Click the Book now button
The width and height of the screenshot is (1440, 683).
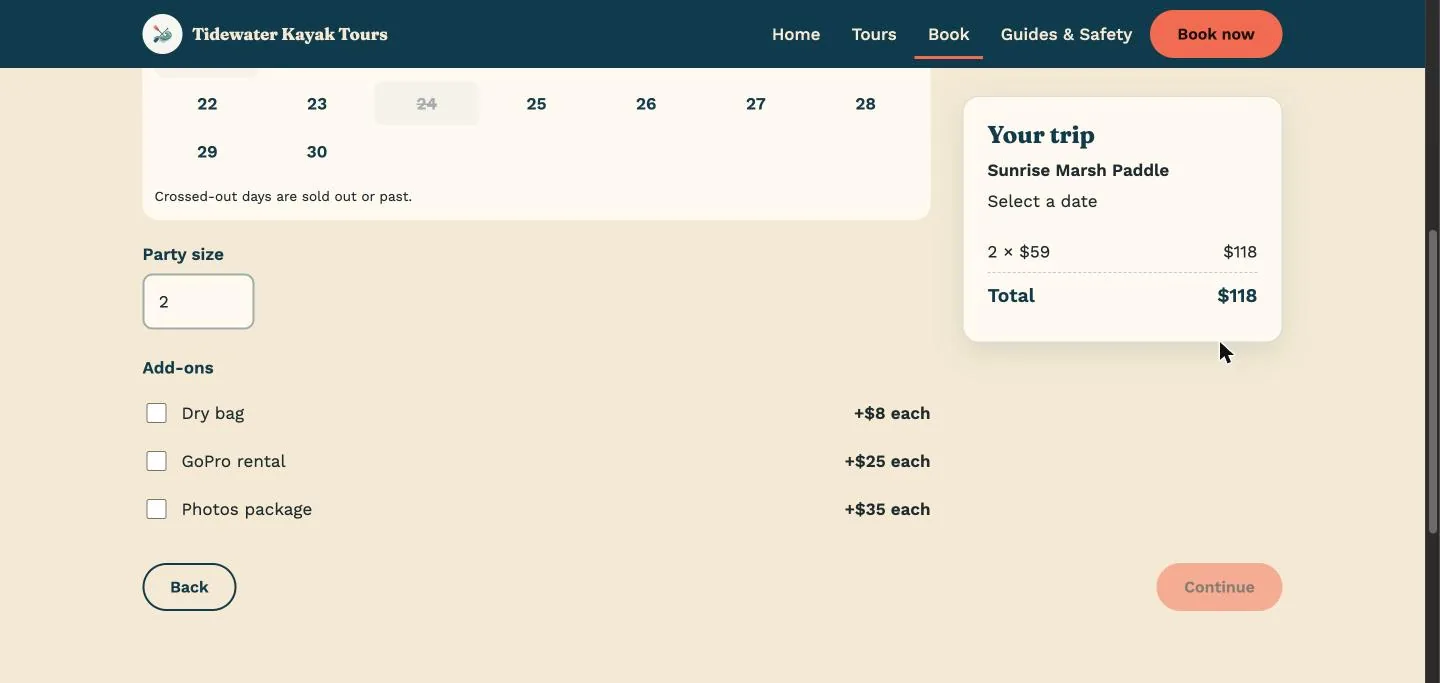coord(1216,34)
